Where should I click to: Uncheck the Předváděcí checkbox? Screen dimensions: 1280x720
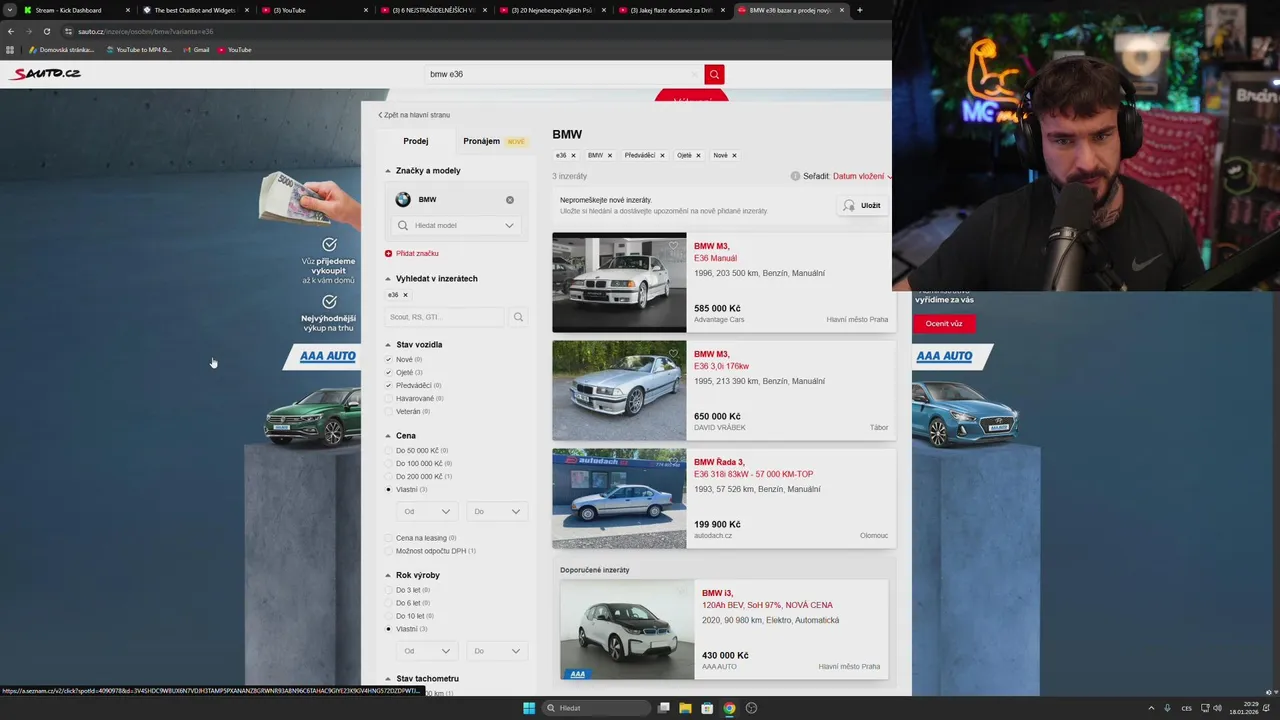389,385
